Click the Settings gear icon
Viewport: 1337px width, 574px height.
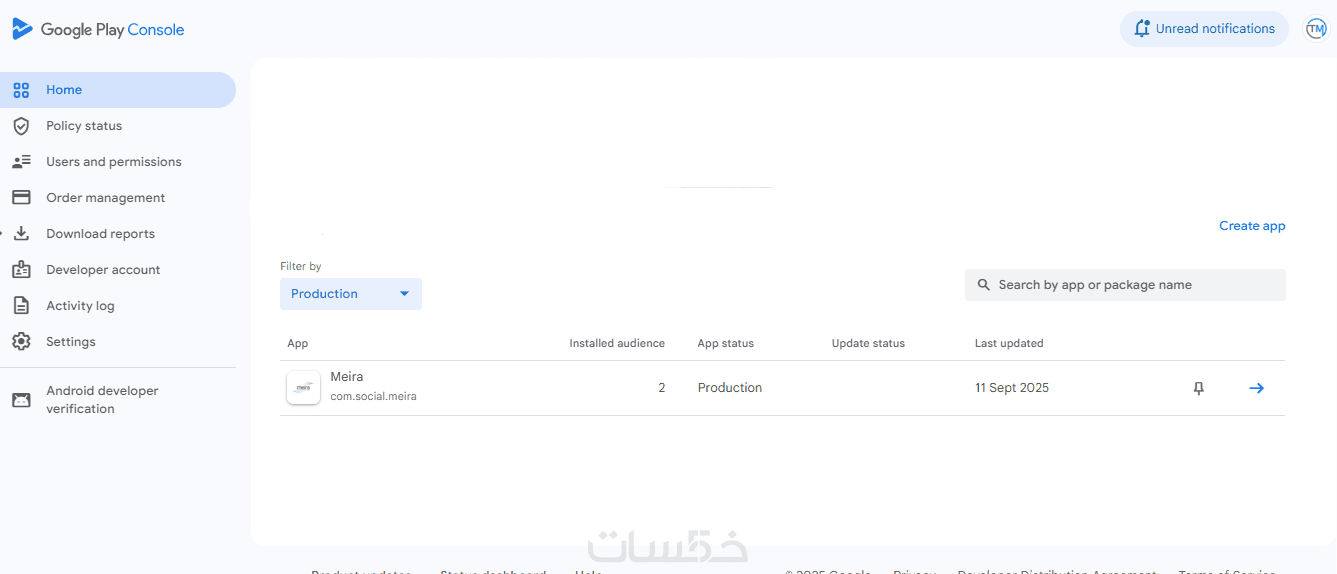[21, 342]
